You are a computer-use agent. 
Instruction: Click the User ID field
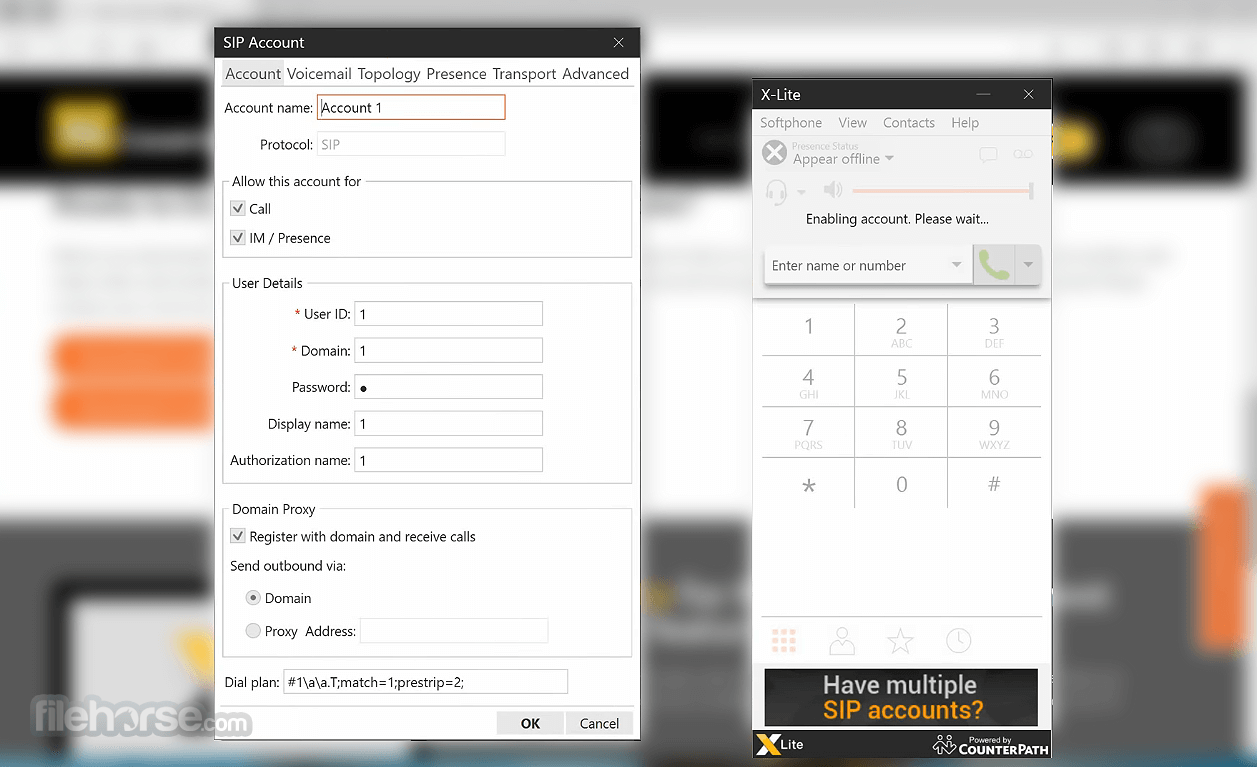449,314
